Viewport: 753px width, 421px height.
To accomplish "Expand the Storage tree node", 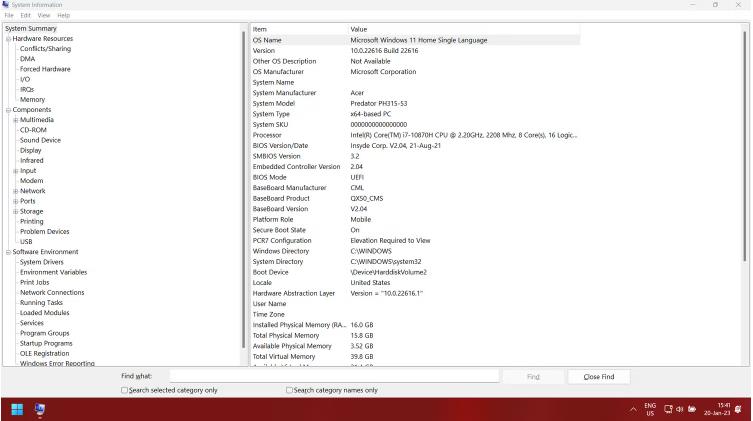I will click(x=15, y=212).
